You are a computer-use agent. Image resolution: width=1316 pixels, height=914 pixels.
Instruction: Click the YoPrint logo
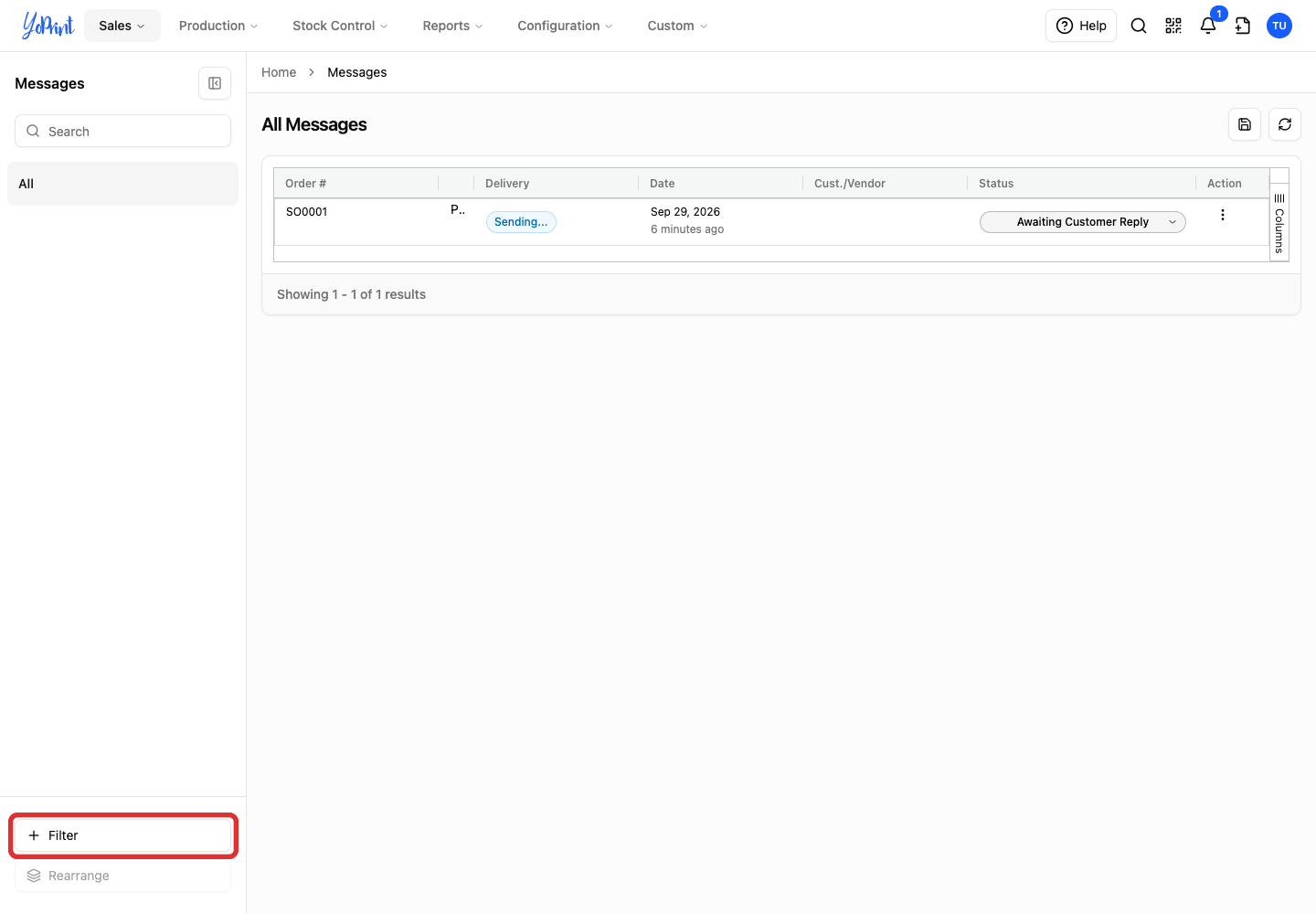click(x=48, y=26)
